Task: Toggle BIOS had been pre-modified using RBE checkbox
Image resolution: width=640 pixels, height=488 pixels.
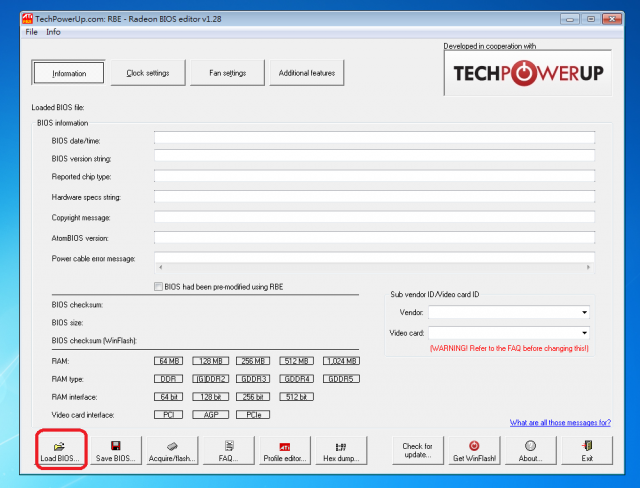Action: pyautogui.click(x=158, y=286)
